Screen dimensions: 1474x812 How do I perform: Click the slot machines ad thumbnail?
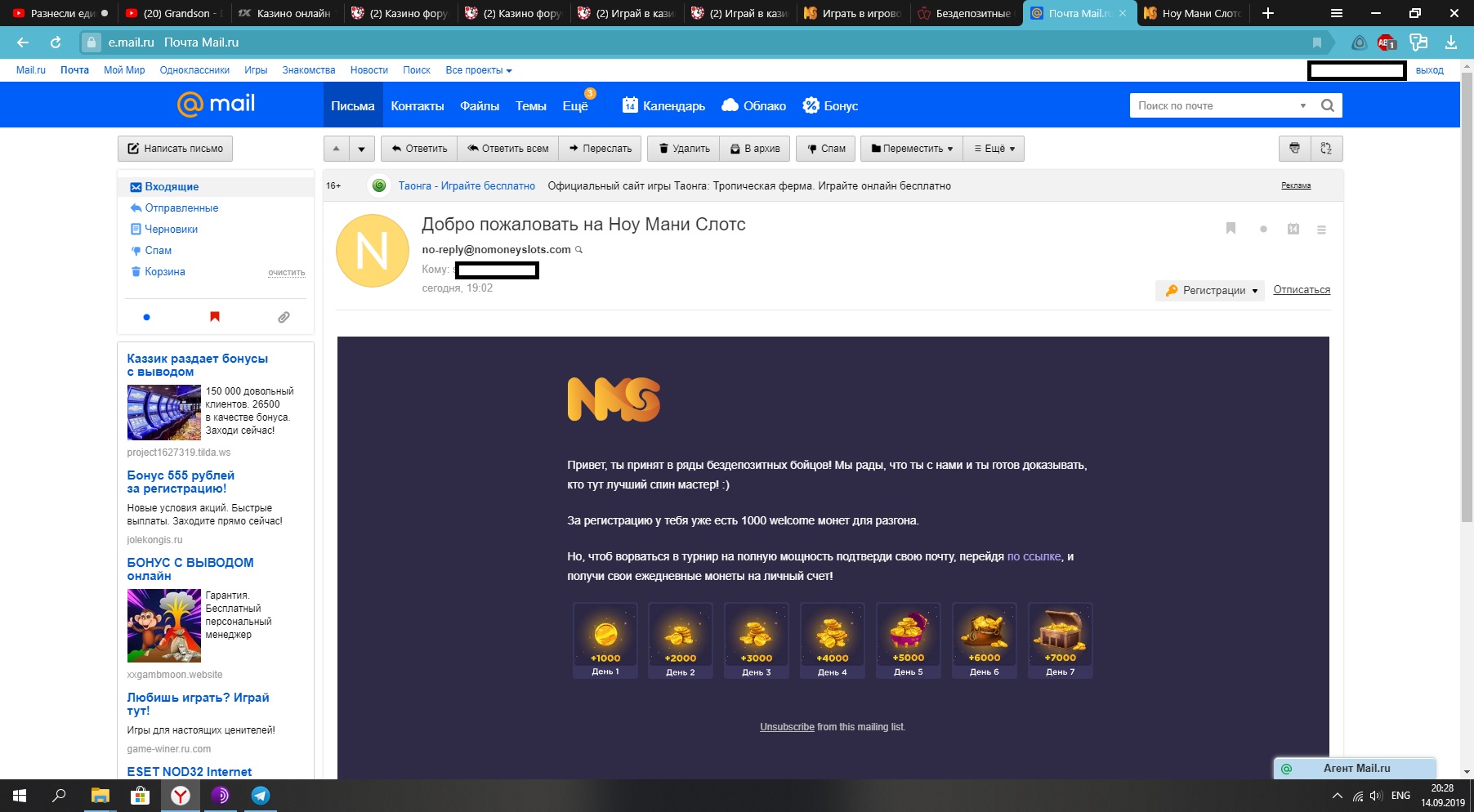tap(164, 413)
